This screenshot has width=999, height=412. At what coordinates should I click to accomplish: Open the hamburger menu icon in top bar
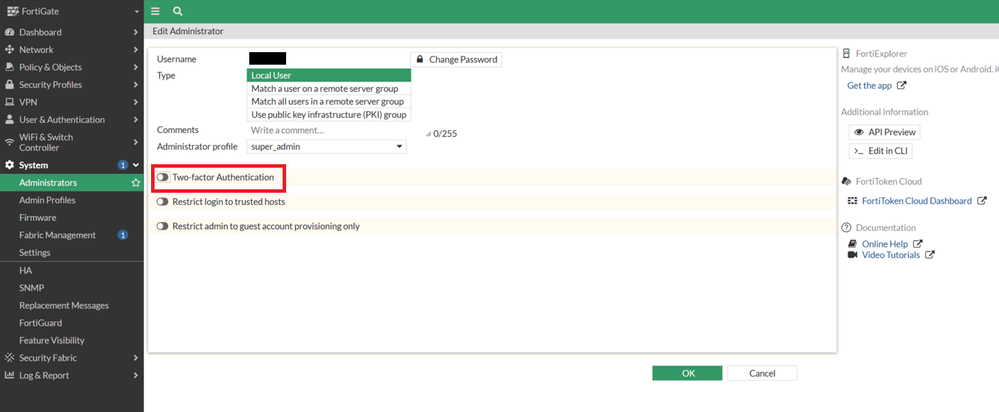click(x=155, y=11)
